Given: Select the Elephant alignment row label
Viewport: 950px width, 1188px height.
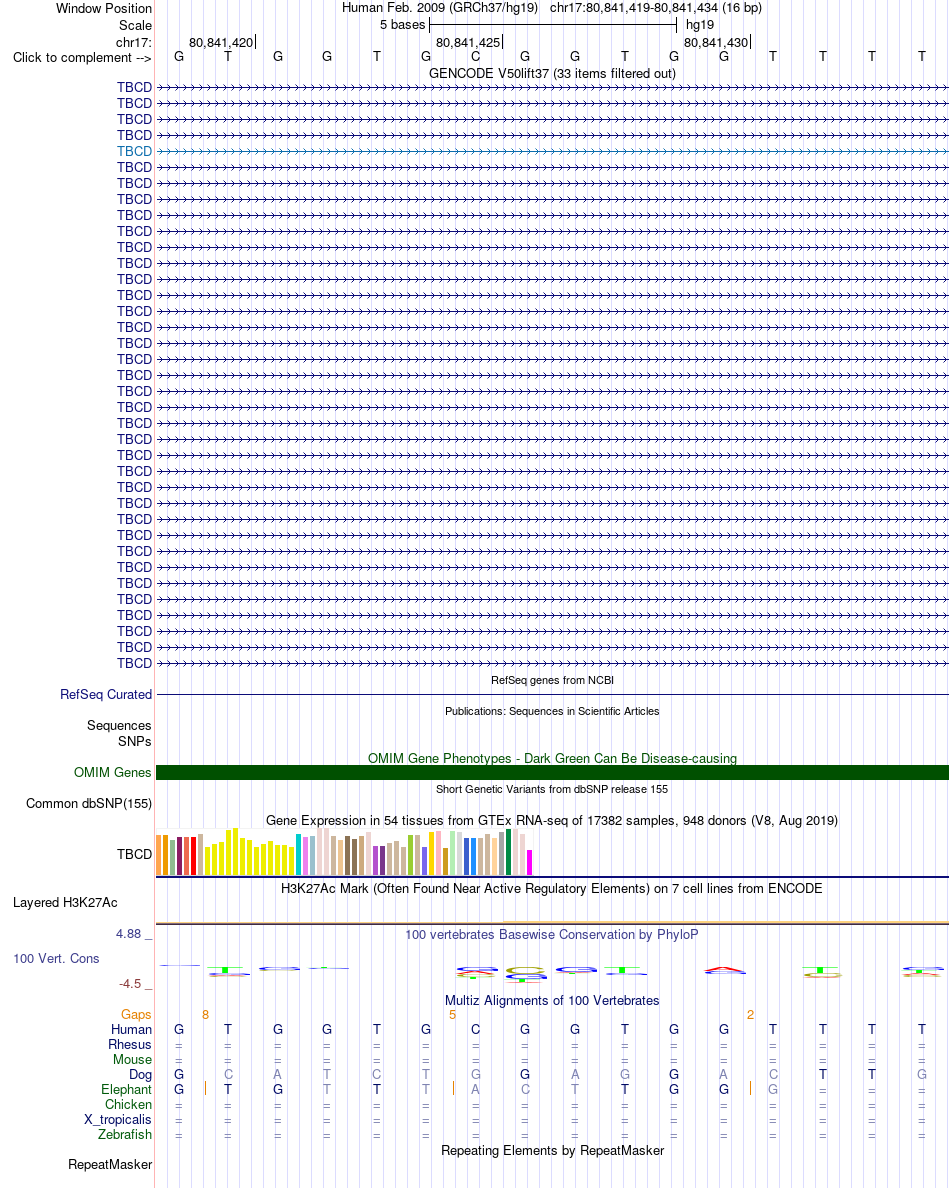Looking at the screenshot, I should pos(127,1090).
